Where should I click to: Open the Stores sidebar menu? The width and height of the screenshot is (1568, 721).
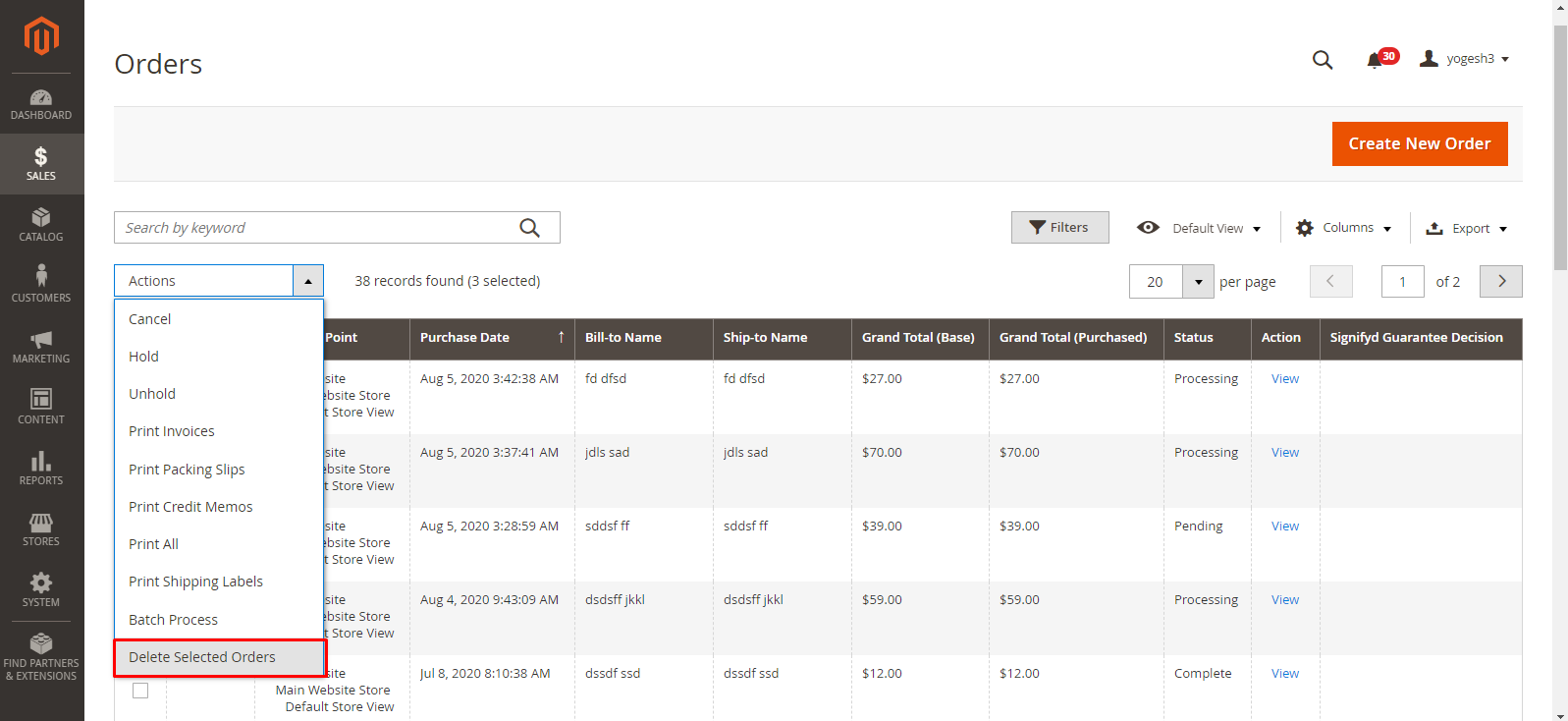[x=41, y=529]
